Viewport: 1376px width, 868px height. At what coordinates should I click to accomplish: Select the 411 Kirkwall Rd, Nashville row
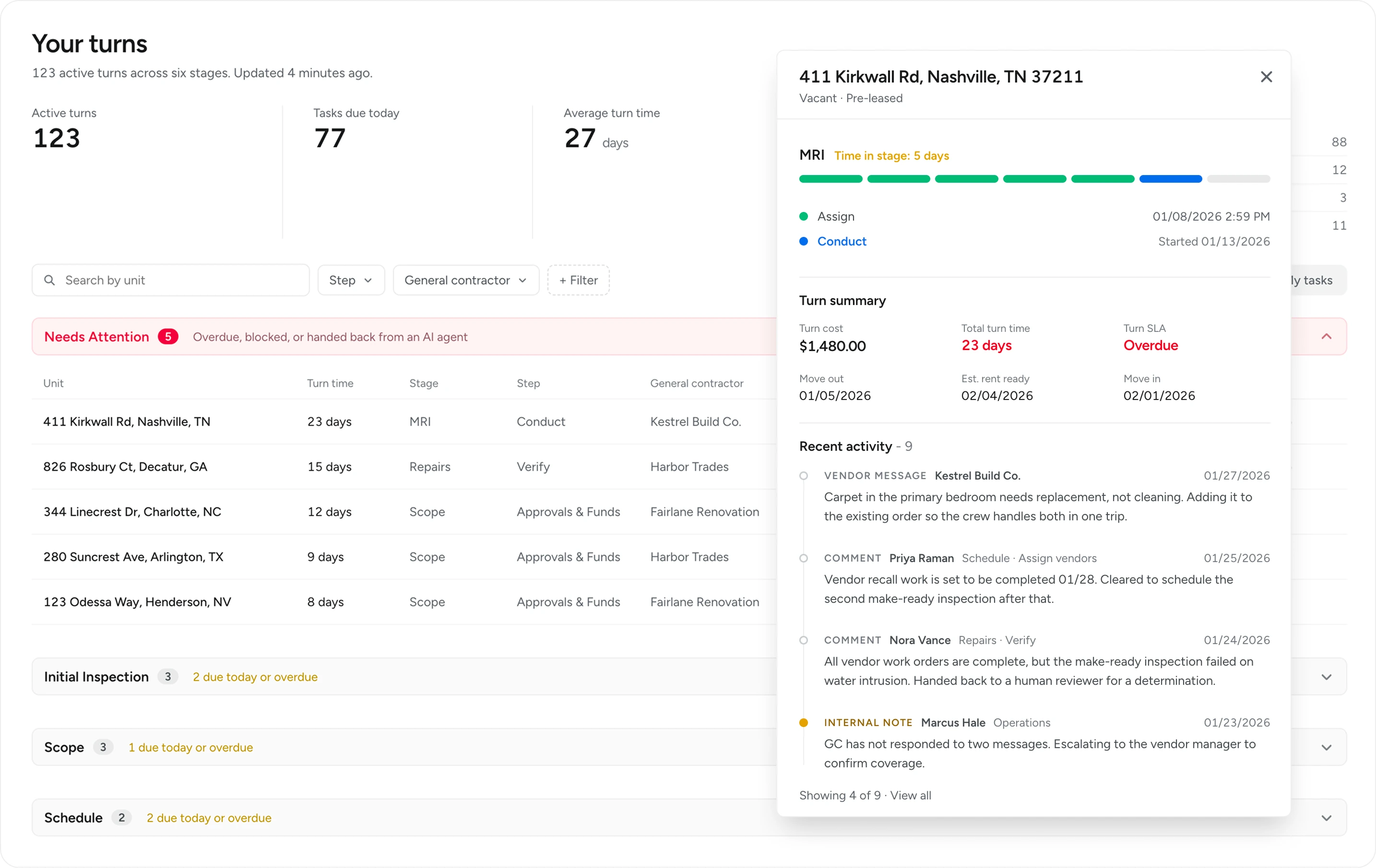tap(403, 422)
